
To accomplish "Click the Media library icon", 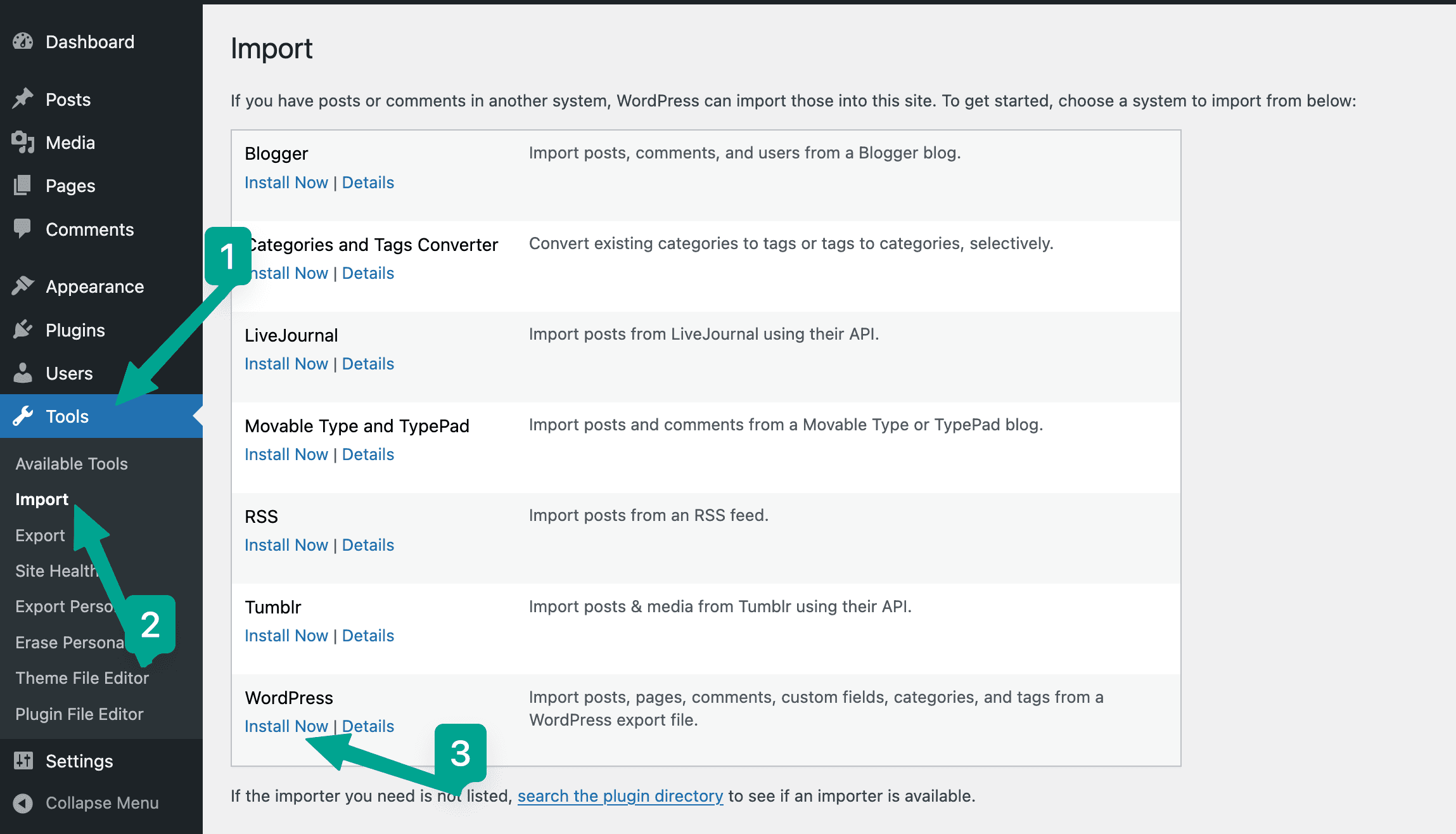I will pos(23,143).
